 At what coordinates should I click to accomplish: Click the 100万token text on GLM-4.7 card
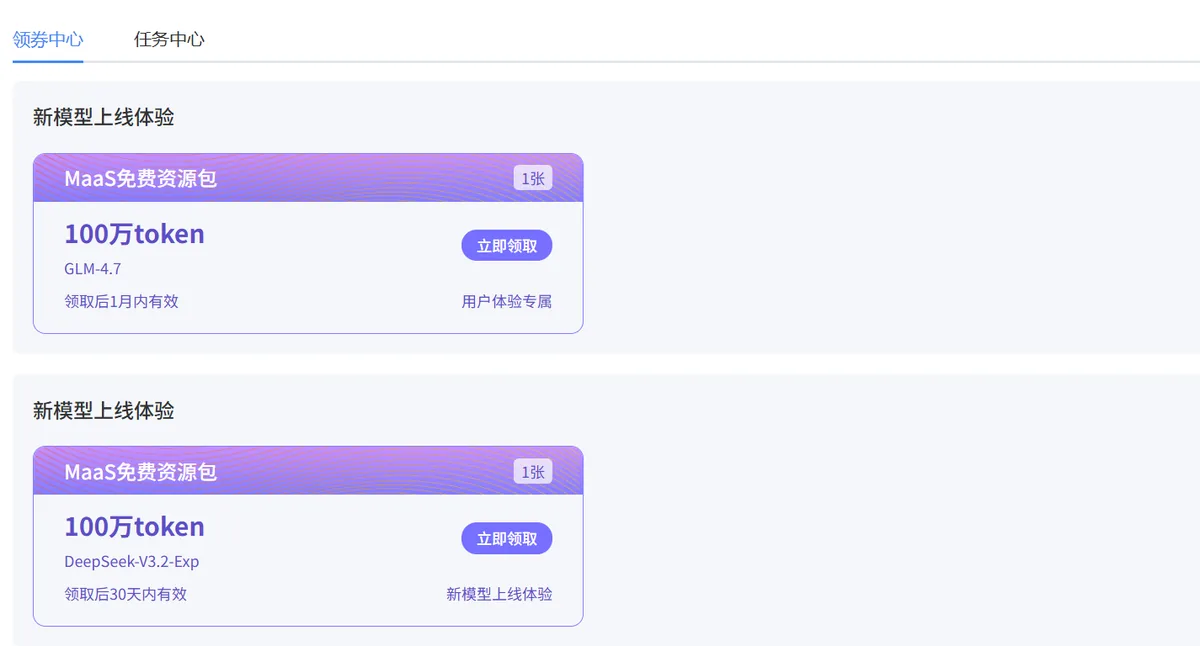coord(134,234)
